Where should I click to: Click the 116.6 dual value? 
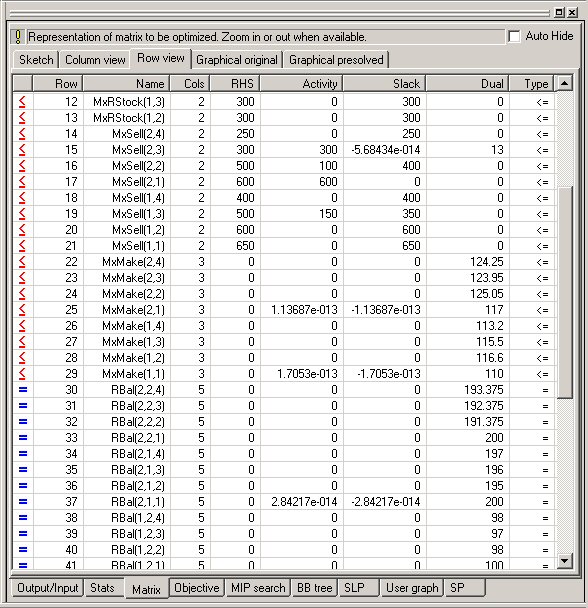[489, 358]
